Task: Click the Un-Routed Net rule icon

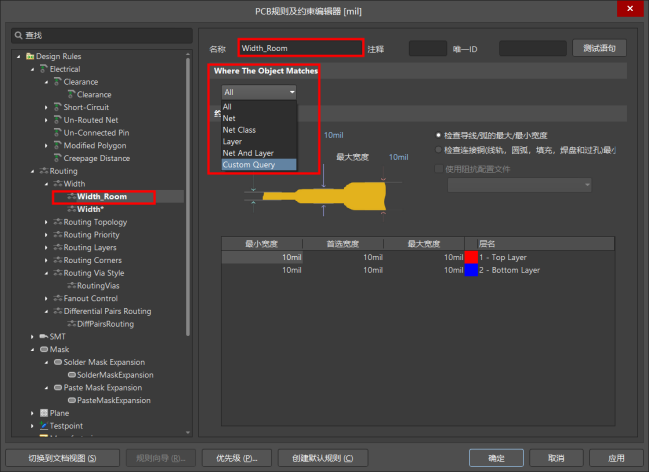Action: tap(57, 120)
